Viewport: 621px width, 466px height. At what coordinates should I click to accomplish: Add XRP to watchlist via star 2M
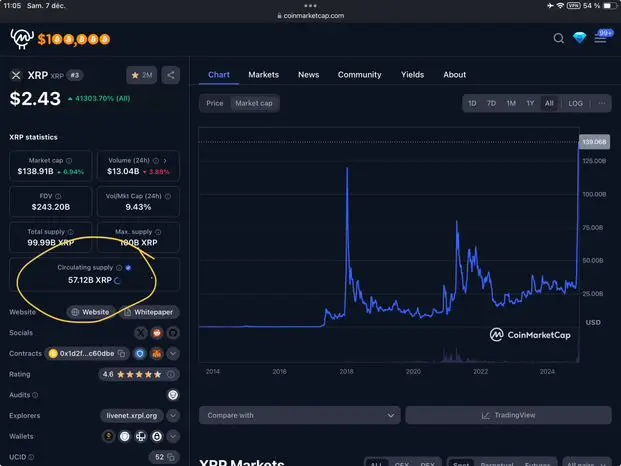pos(141,75)
